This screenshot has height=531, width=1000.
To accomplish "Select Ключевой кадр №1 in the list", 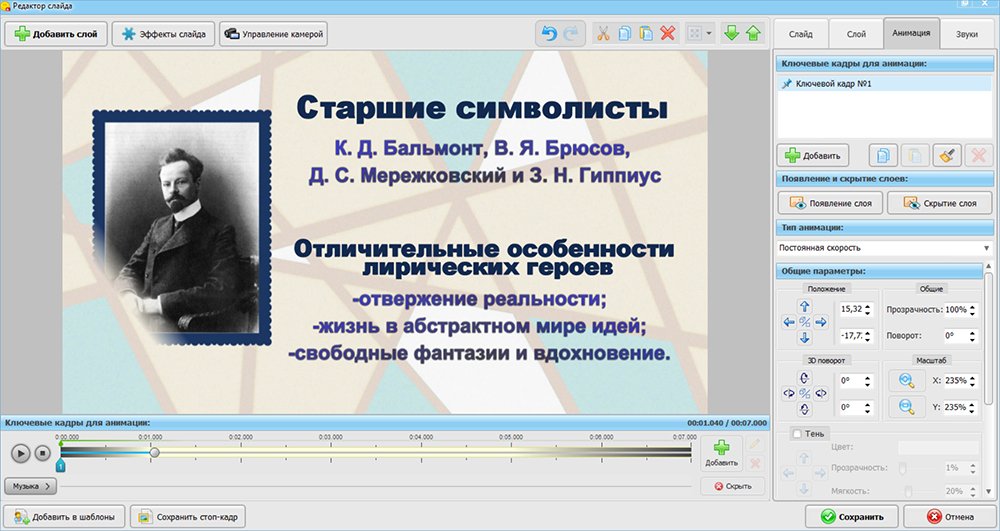I will 834,84.
